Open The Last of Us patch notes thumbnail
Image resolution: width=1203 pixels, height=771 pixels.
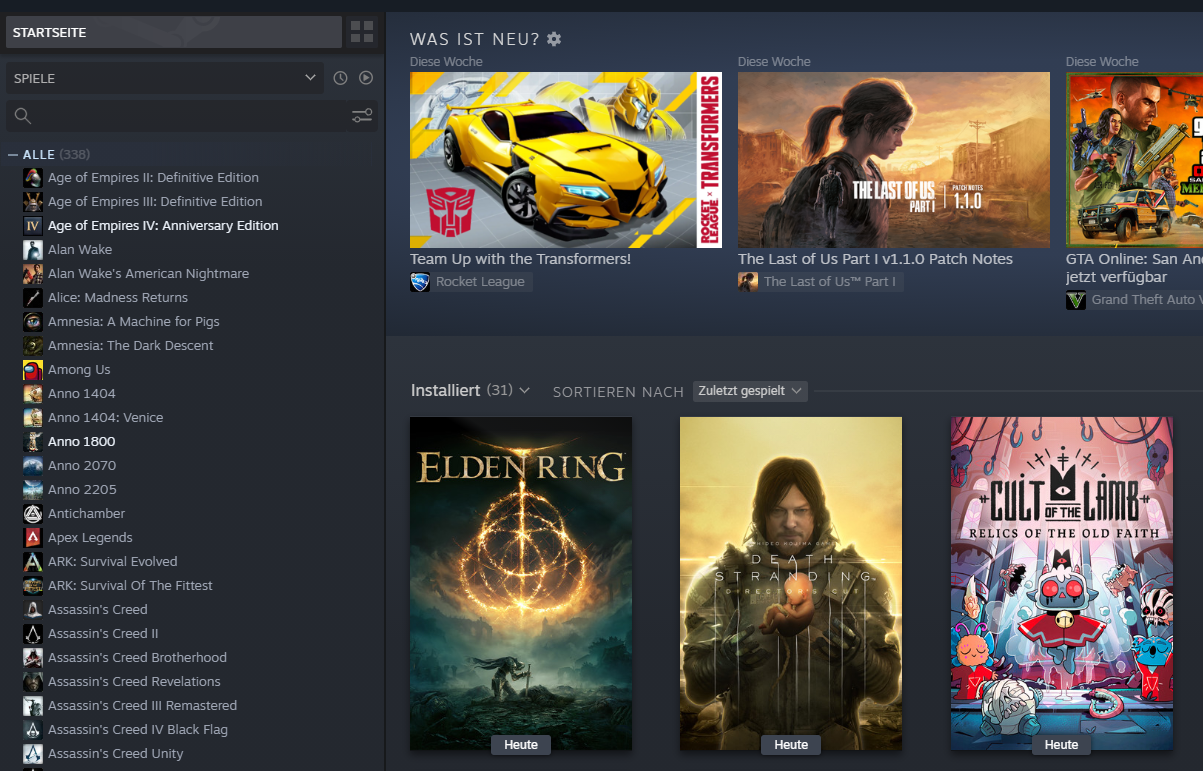coord(894,160)
